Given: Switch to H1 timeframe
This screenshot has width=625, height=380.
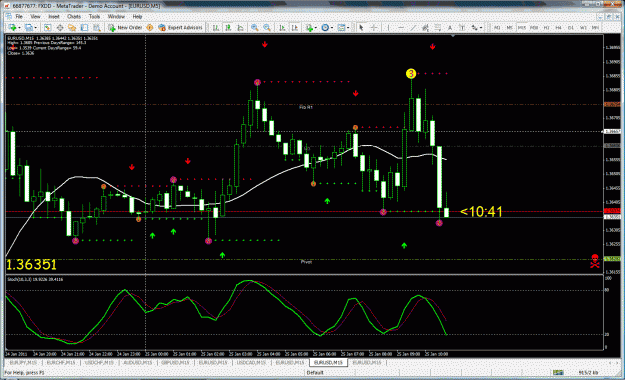Looking at the screenshot, I should point(546,28).
